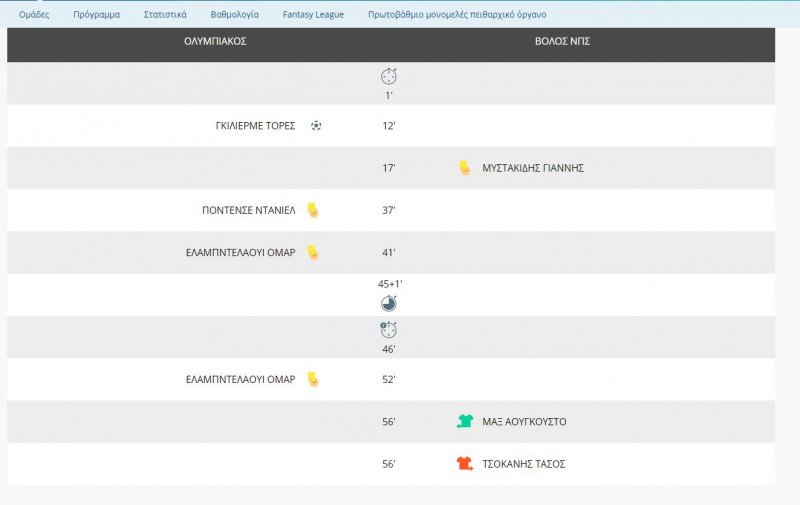Select player name ΜΥΣΤΑΚΙΔΗΣ ΓΙΑΝΝΗΣ
Image resolution: width=800 pixels, height=505 pixels.
[x=533, y=168]
